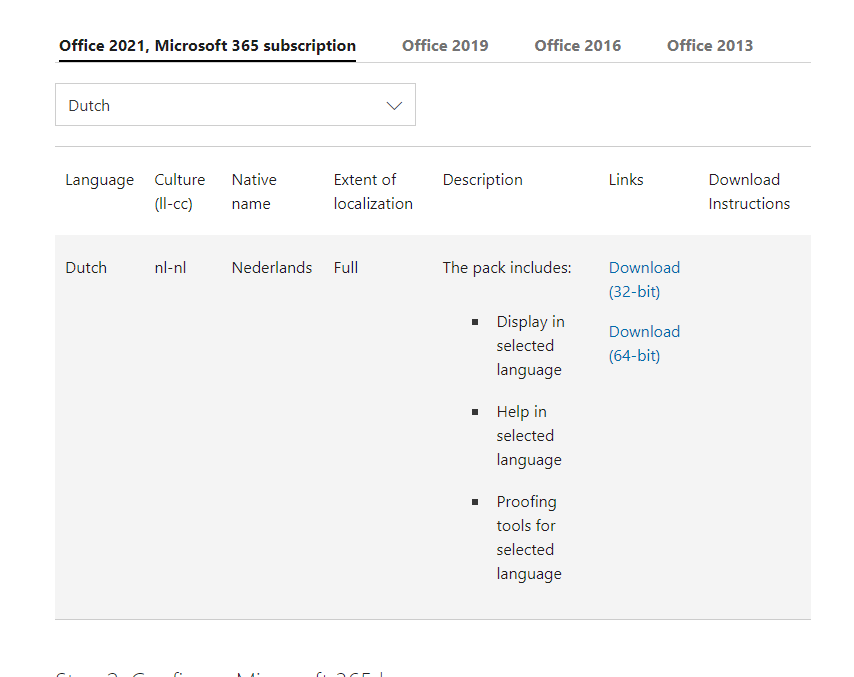Viewport: 854px width, 677px height.
Task: Click 'Help in selected language' bullet item
Action: click(529, 436)
